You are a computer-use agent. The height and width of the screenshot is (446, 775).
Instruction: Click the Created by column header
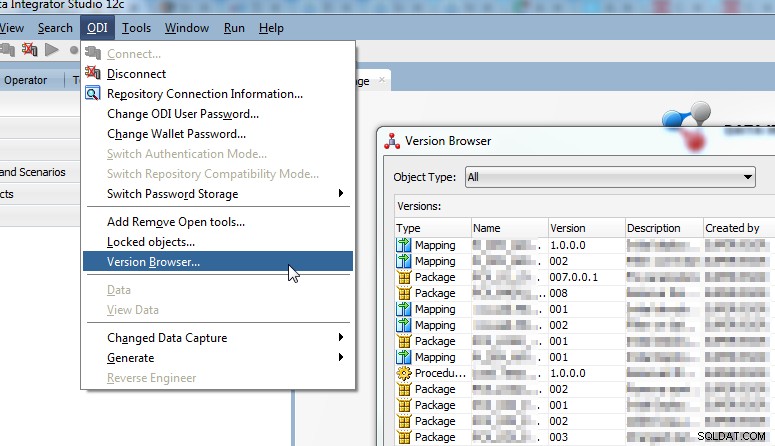(739, 228)
